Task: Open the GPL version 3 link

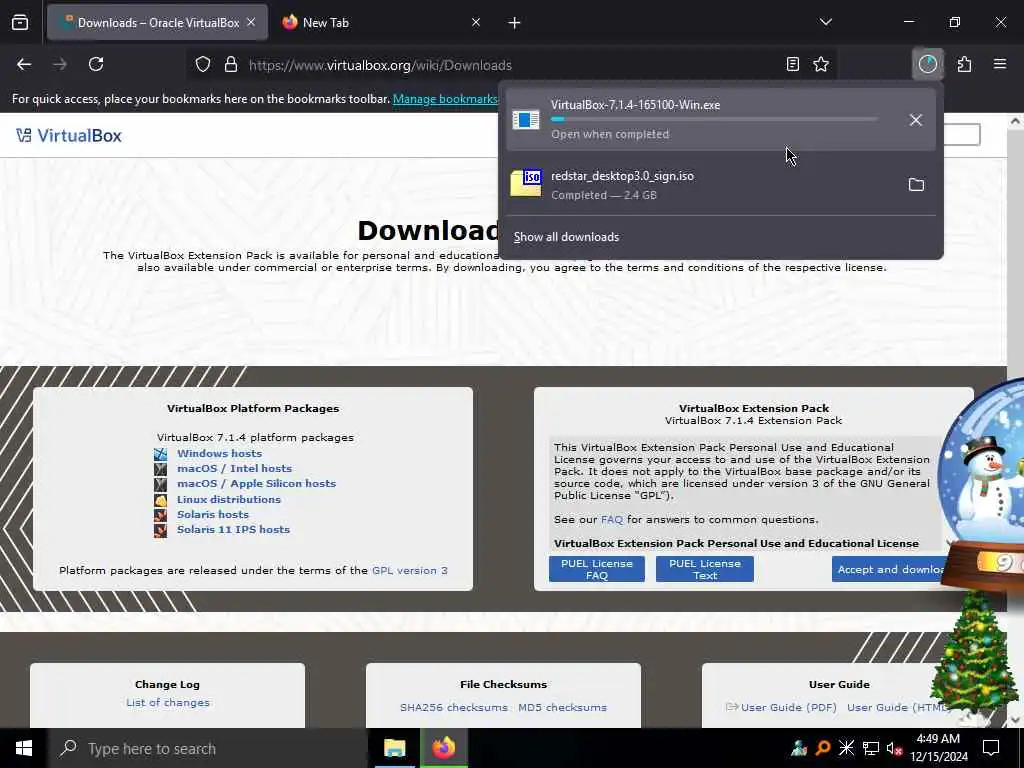Action: pos(409,570)
